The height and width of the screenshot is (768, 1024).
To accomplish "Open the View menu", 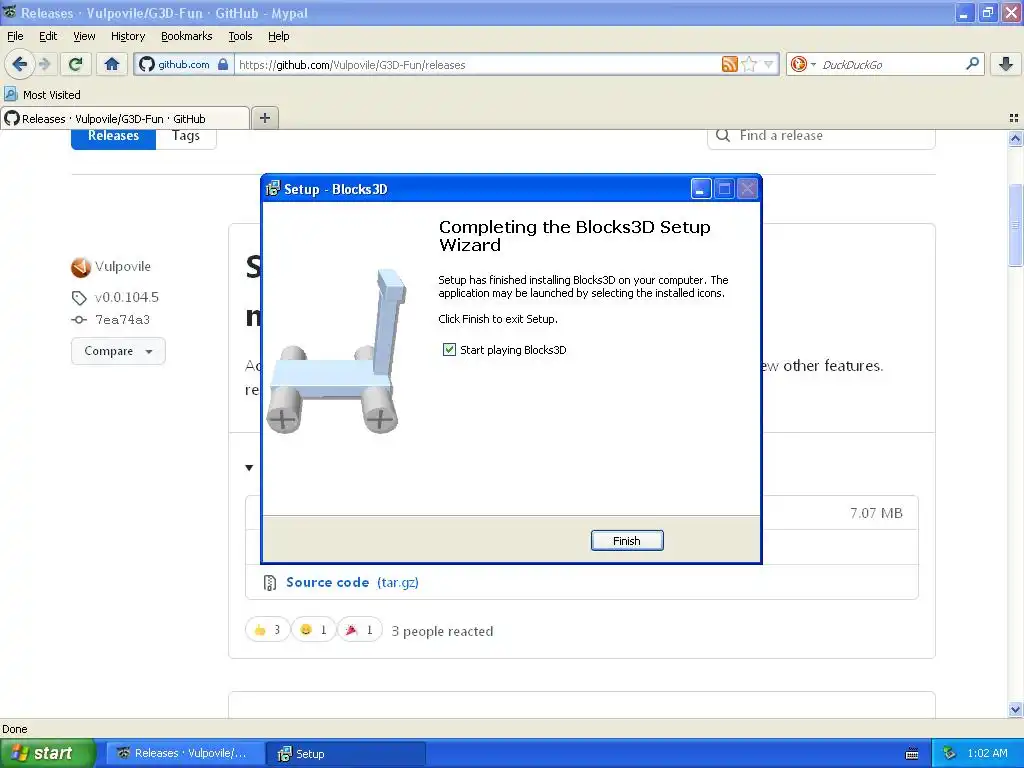I will [x=84, y=36].
